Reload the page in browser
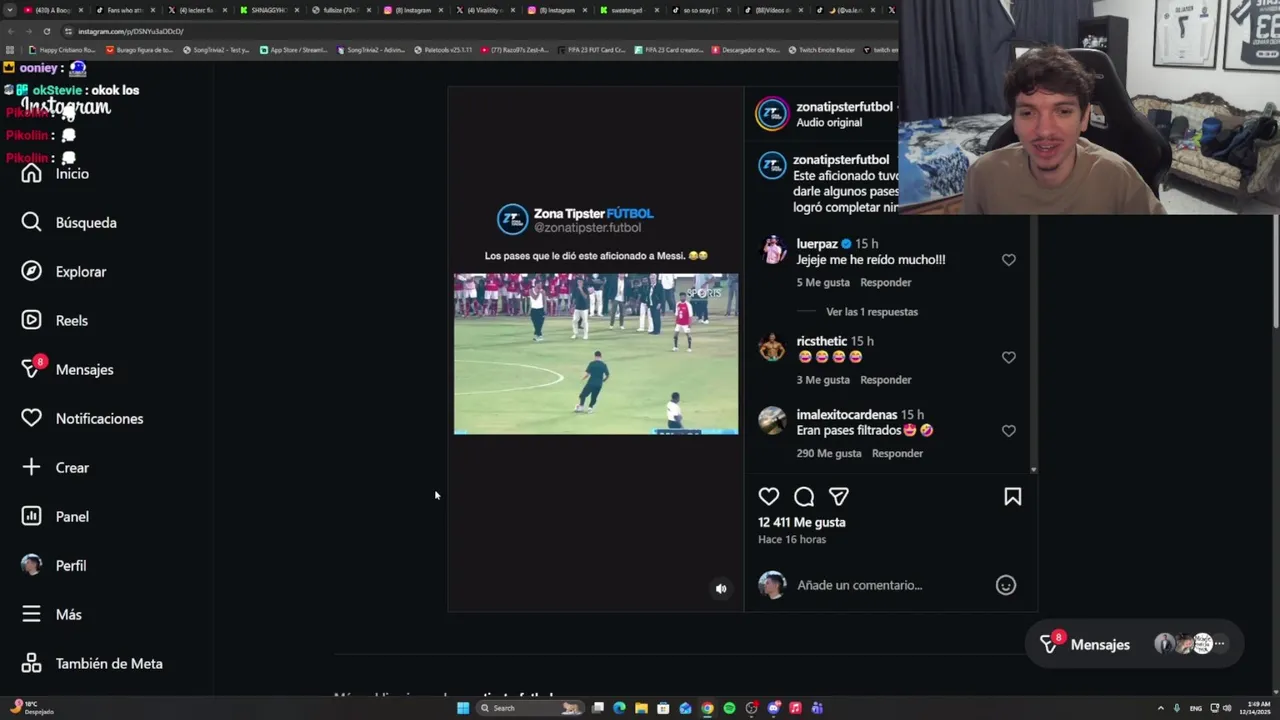The width and height of the screenshot is (1280, 720). click(x=47, y=31)
